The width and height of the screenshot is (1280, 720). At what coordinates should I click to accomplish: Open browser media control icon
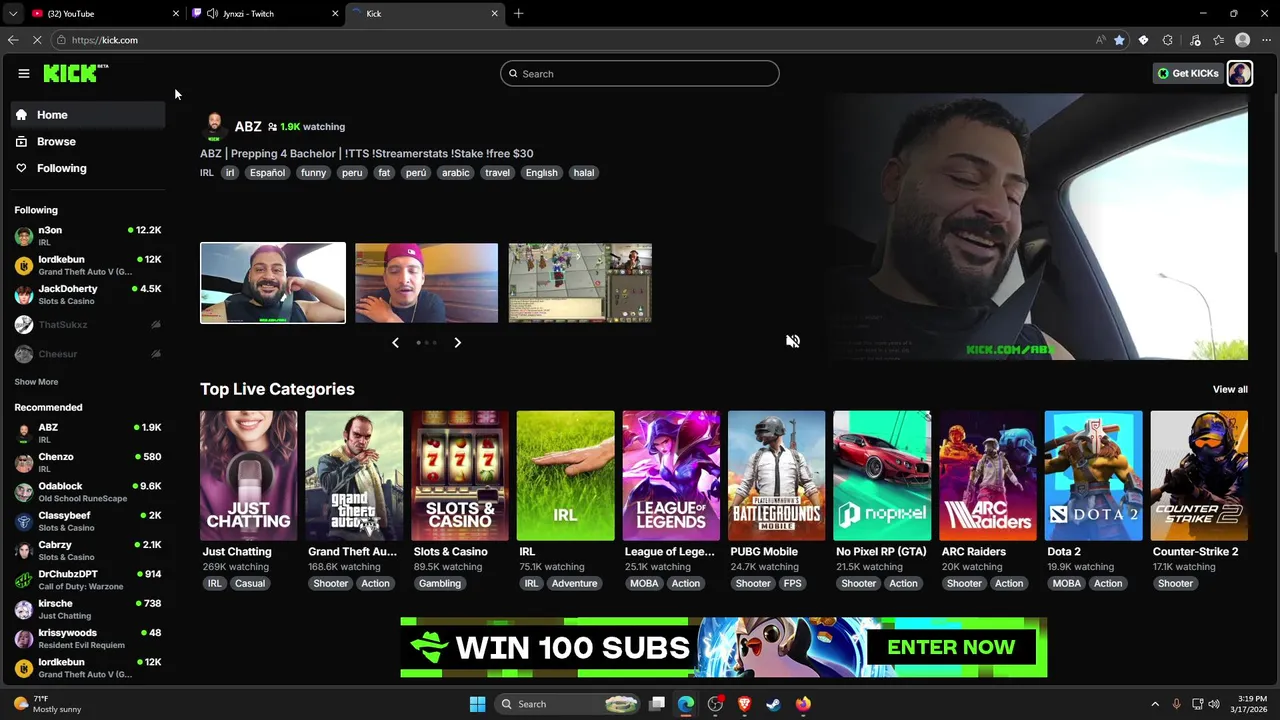pyautogui.click(x=1195, y=40)
